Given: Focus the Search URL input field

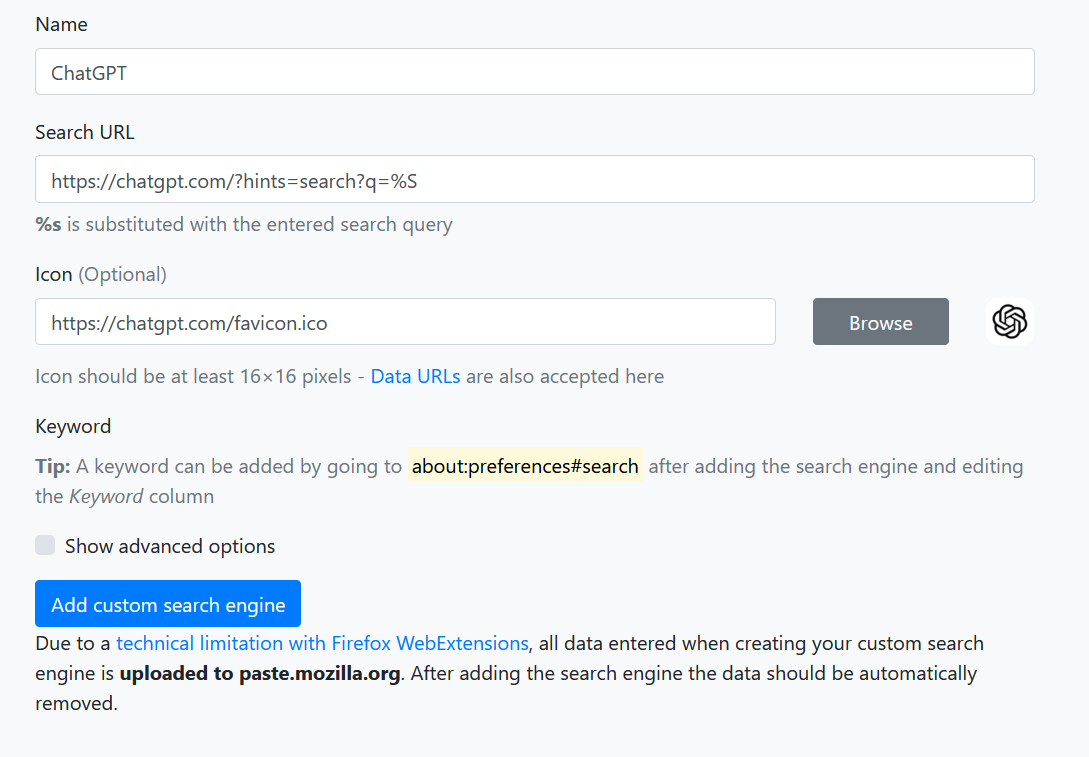Looking at the screenshot, I should tap(534, 181).
